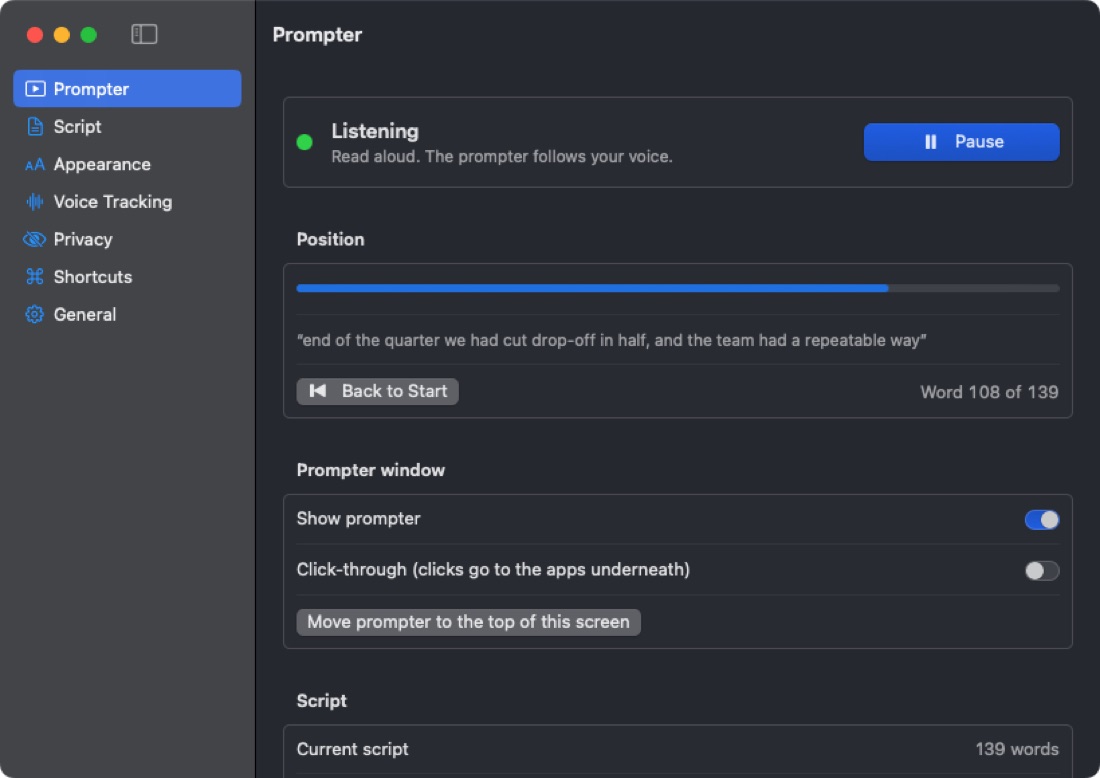Viewport: 1100px width, 778px height.
Task: Move prompter to the top of this screen
Action: click(469, 622)
